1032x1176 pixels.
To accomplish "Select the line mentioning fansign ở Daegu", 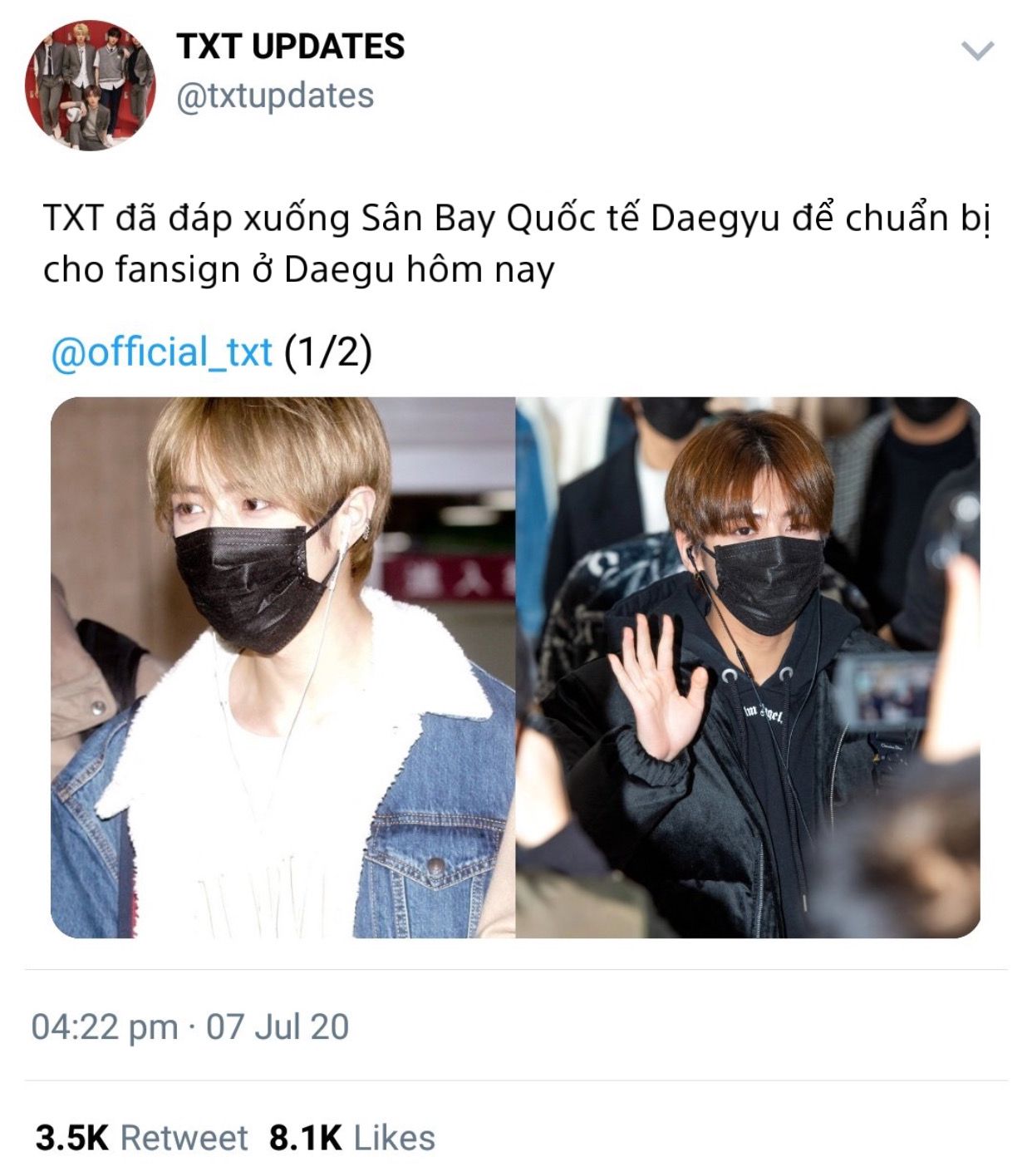I will tap(298, 270).
